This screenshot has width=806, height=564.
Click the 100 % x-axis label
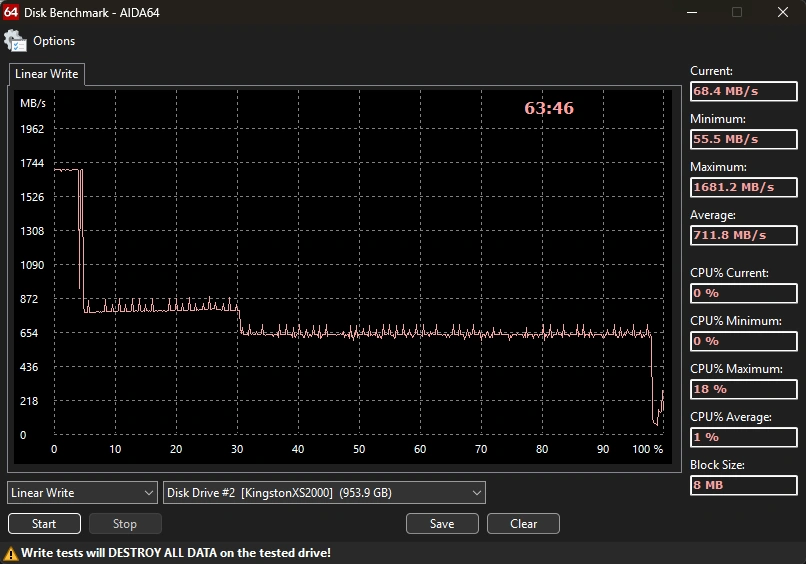647,449
